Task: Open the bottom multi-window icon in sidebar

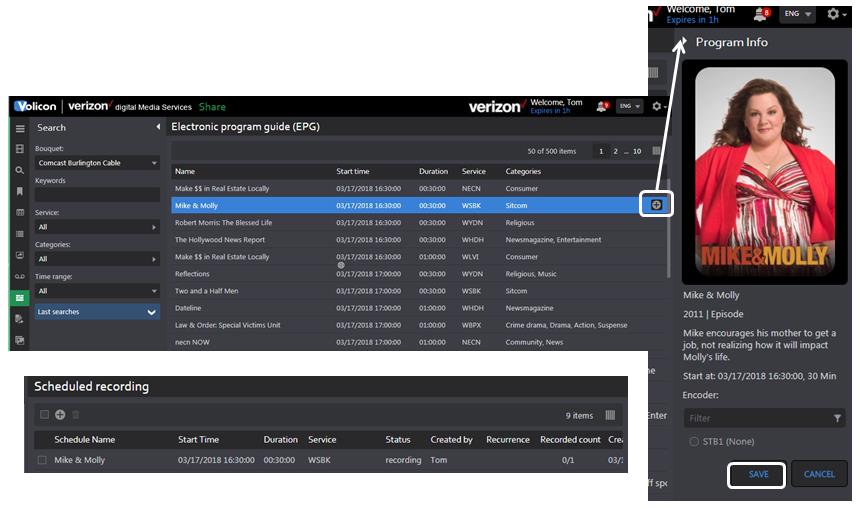Action: (20, 340)
